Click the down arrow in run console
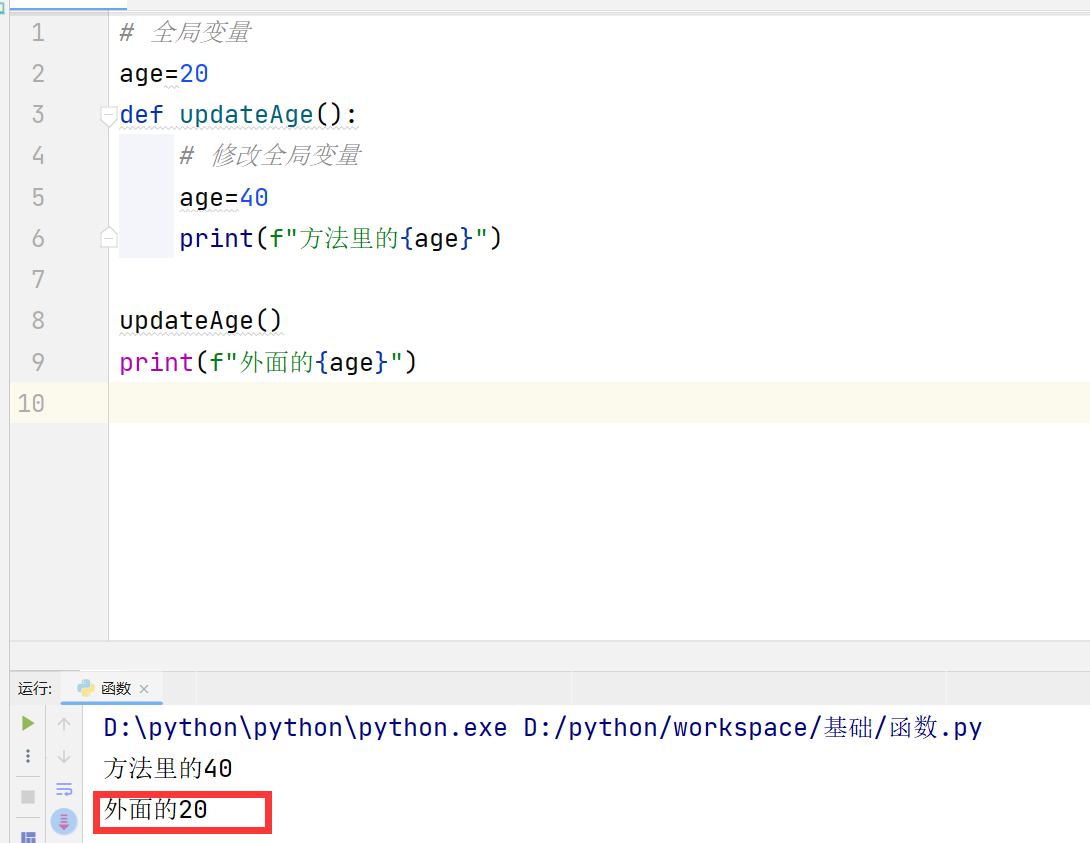Screen dimensions: 1090x843 click(64, 756)
